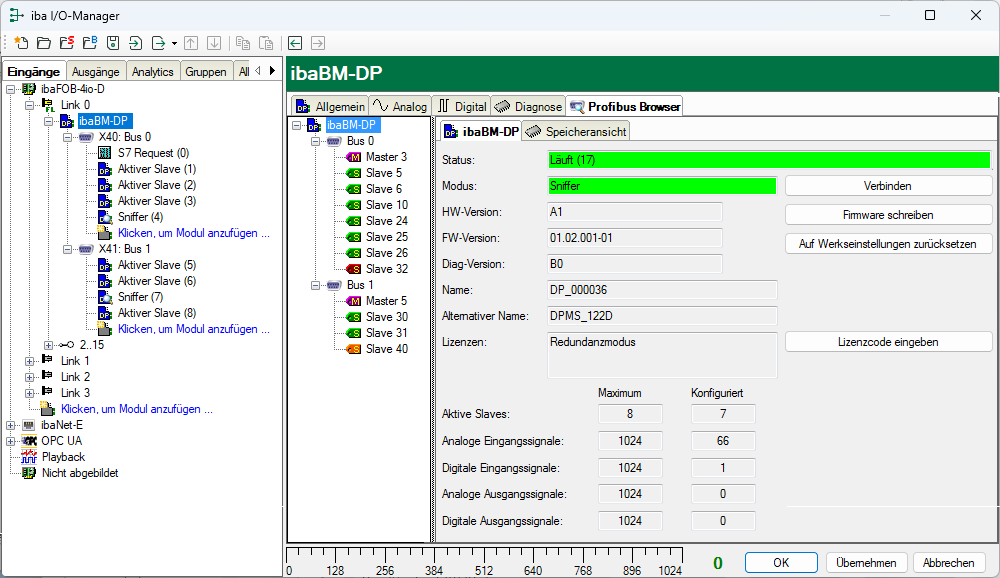Screen dimensions: 1000x578
Task: Click the new configuration toolbar icon
Action: (20, 43)
